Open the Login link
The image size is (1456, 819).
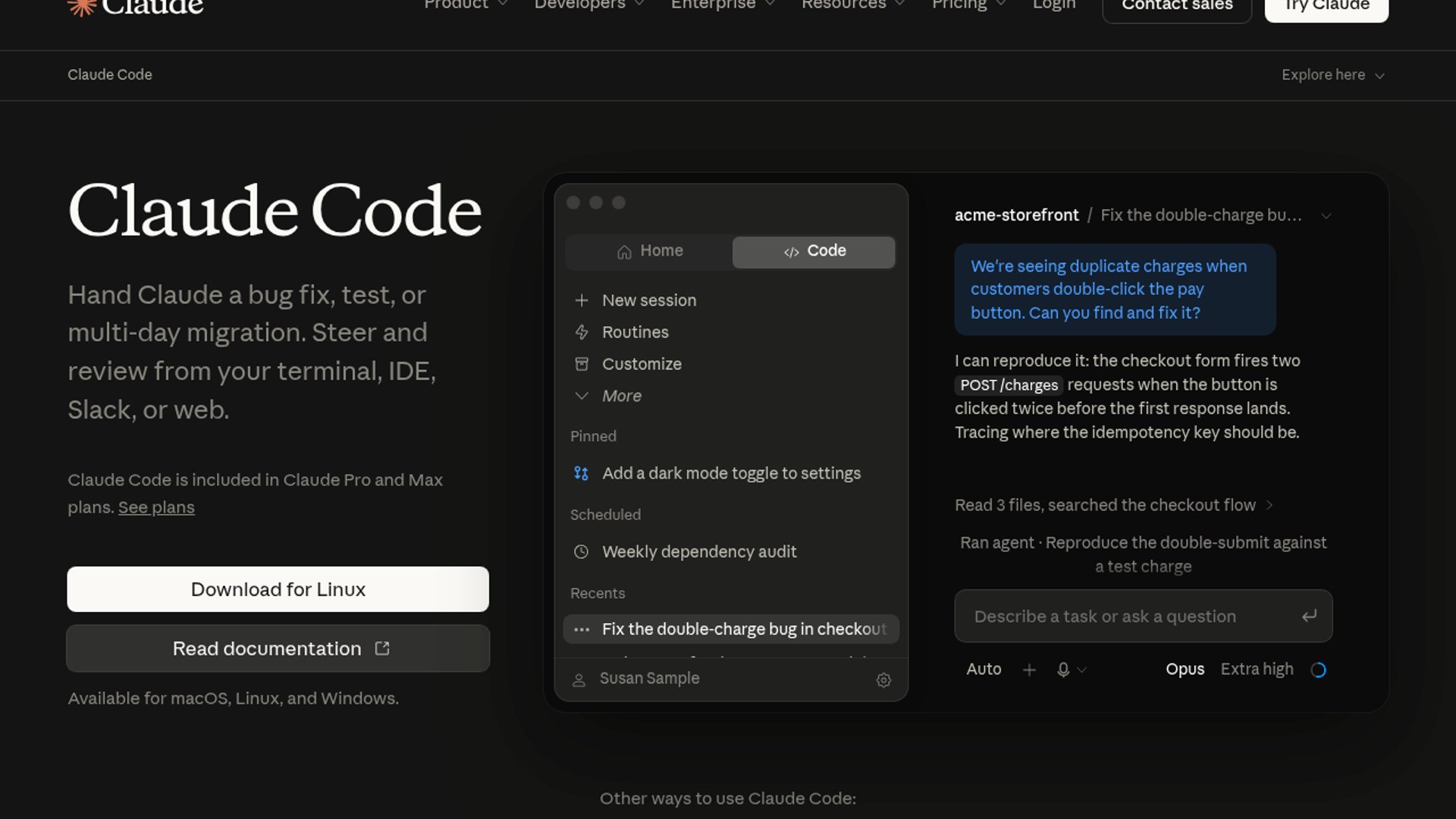[x=1054, y=5]
